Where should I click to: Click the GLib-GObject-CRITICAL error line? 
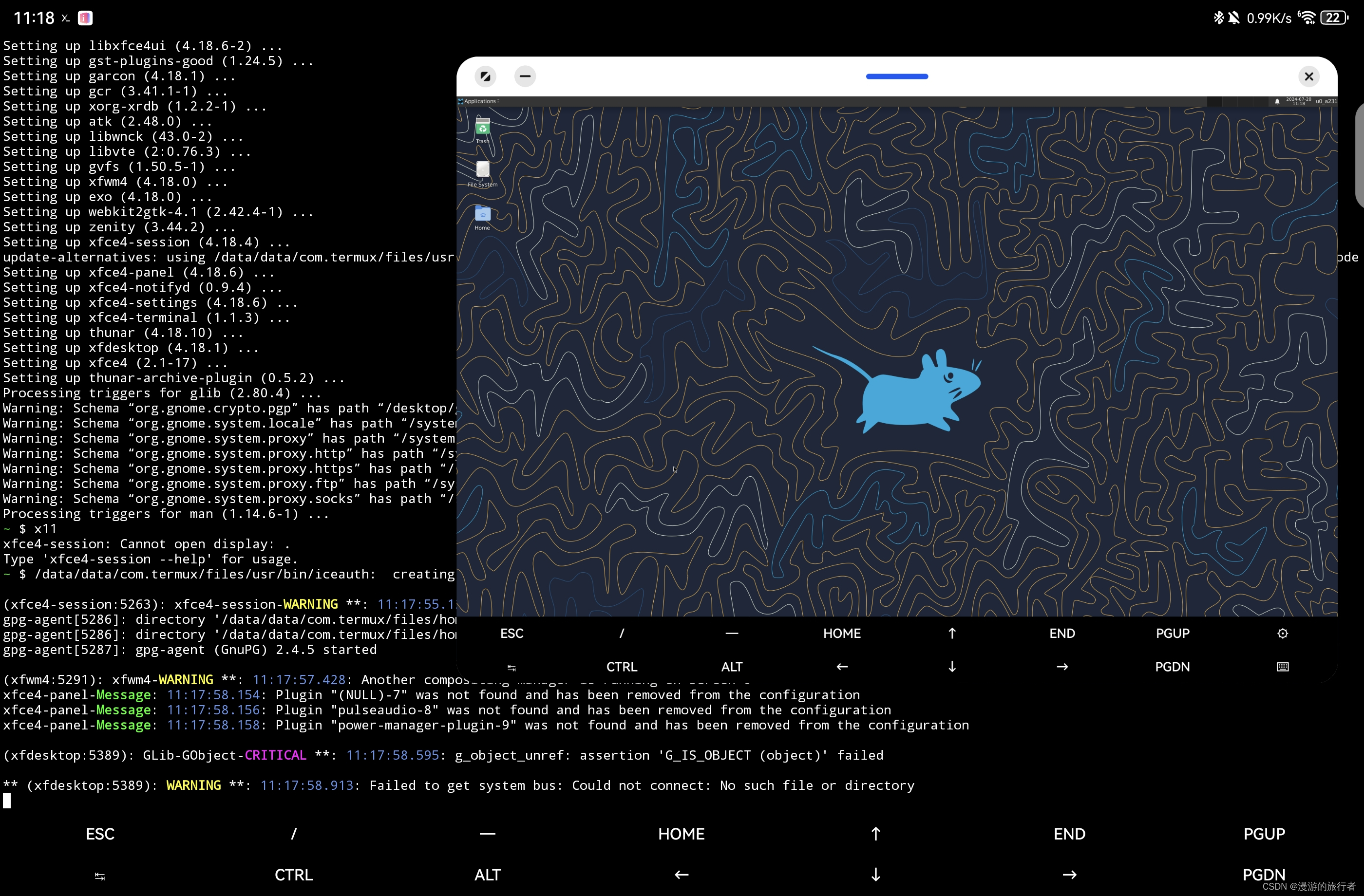pyautogui.click(x=443, y=755)
